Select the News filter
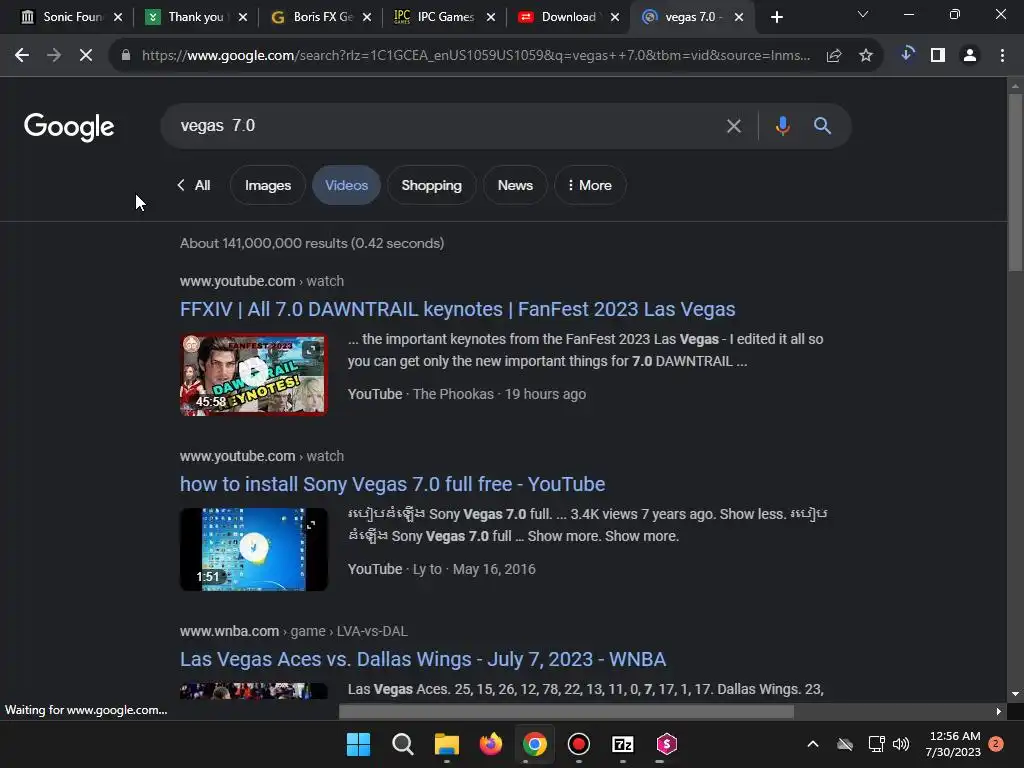The height and width of the screenshot is (768, 1024). click(x=515, y=185)
